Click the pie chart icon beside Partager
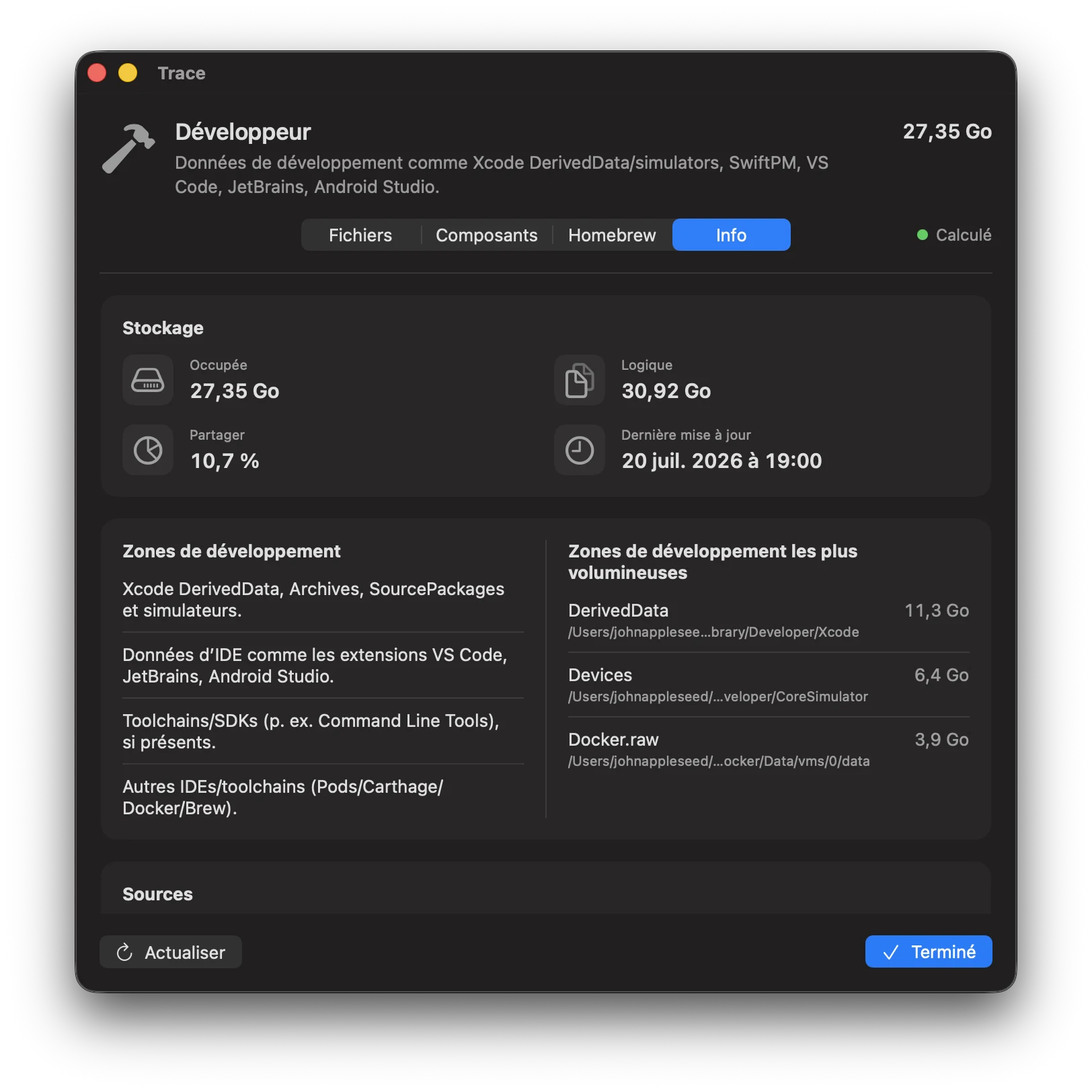 148,450
